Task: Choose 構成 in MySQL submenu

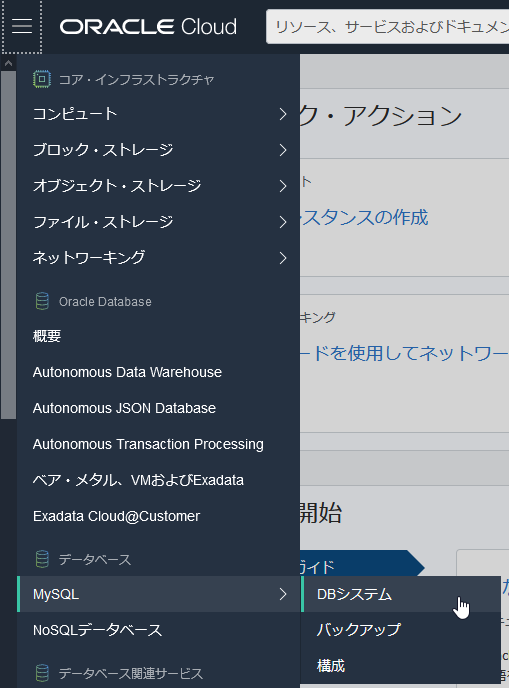Action: (x=401, y=666)
